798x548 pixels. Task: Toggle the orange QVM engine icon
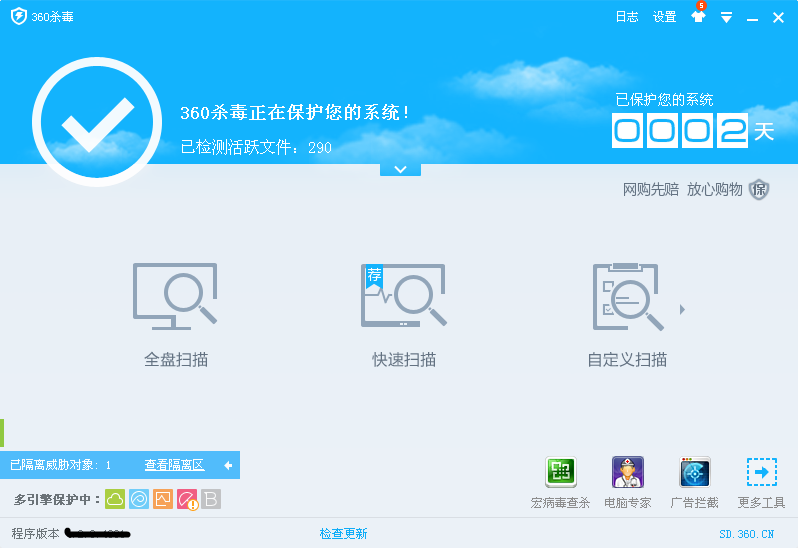[x=163, y=499]
